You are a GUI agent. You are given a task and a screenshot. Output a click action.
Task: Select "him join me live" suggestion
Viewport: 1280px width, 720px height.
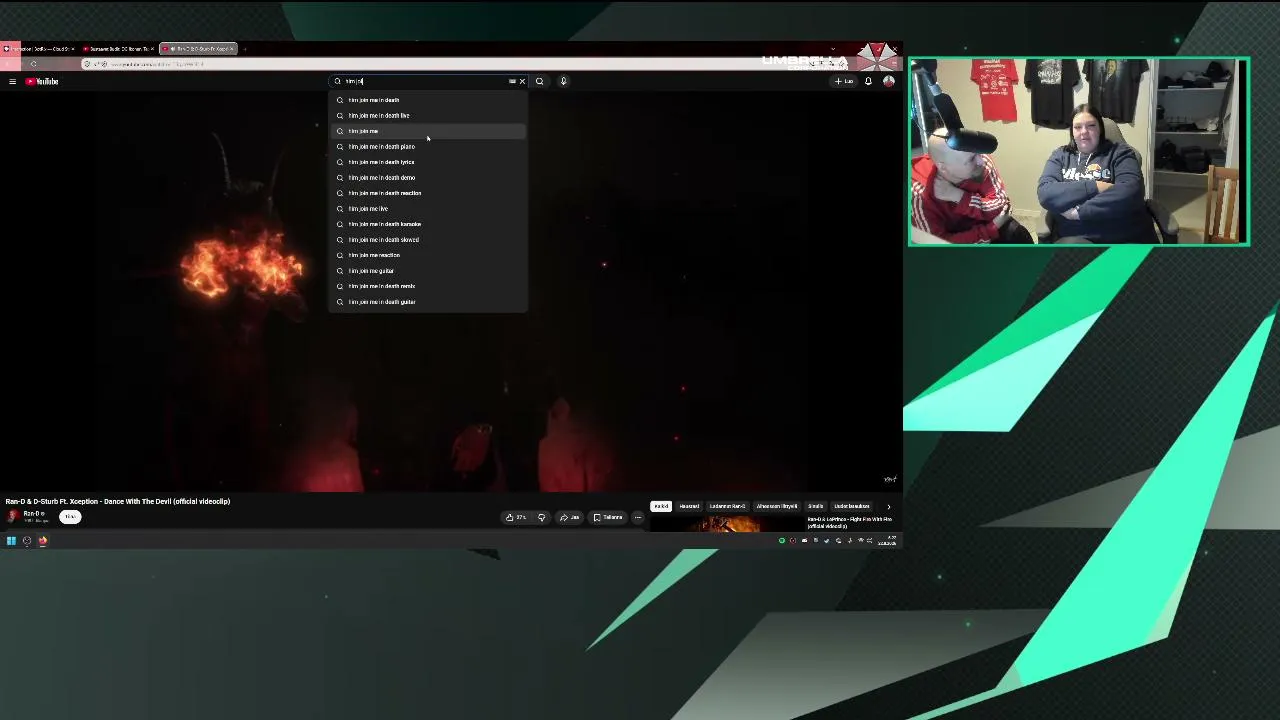point(428,208)
